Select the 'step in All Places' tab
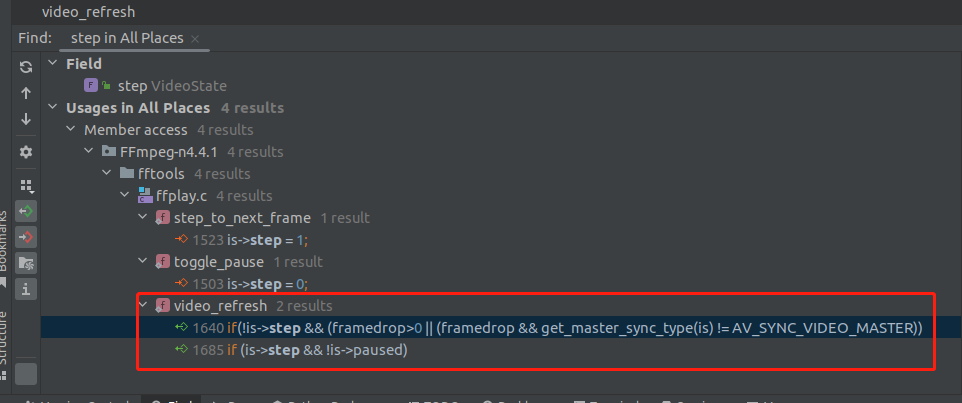The width and height of the screenshot is (962, 403). 127,38
